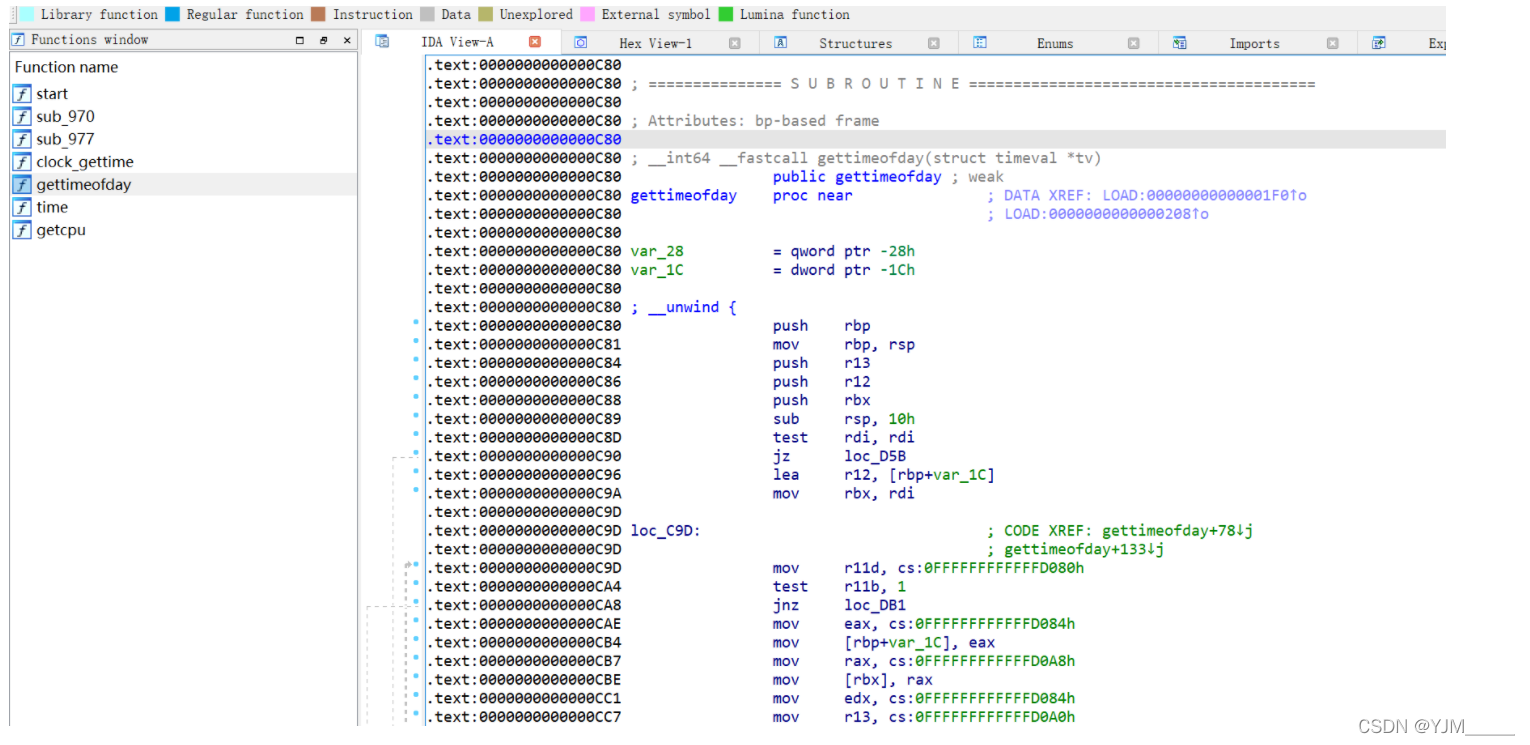
Task: Close the IDA View-A tab
Action: click(535, 42)
